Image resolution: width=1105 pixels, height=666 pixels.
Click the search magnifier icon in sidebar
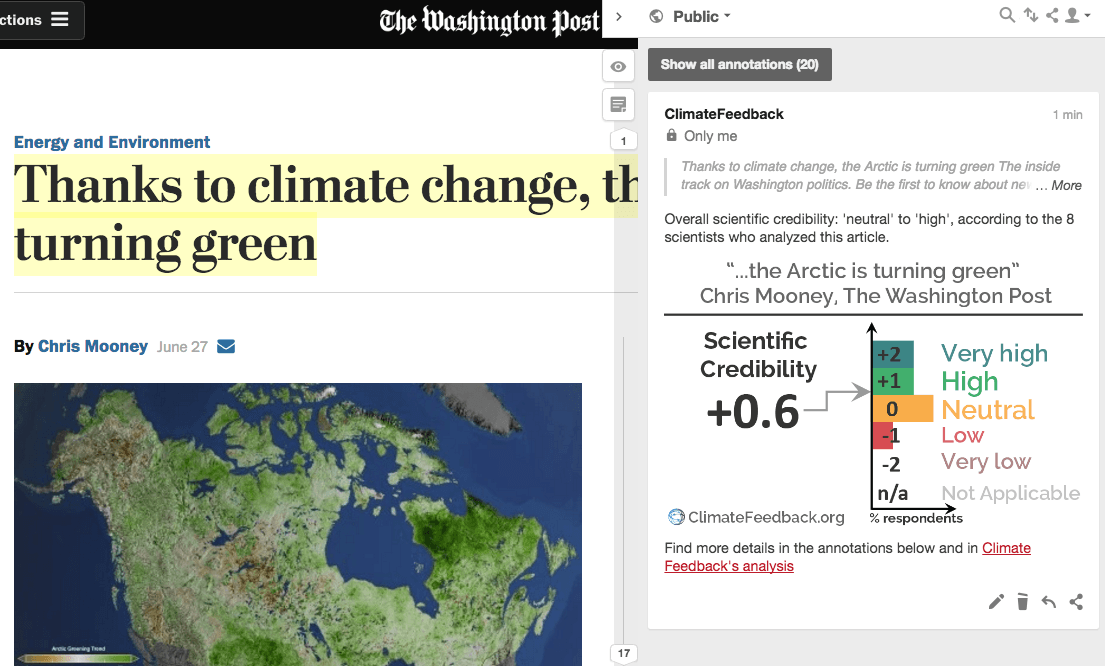coord(1007,15)
